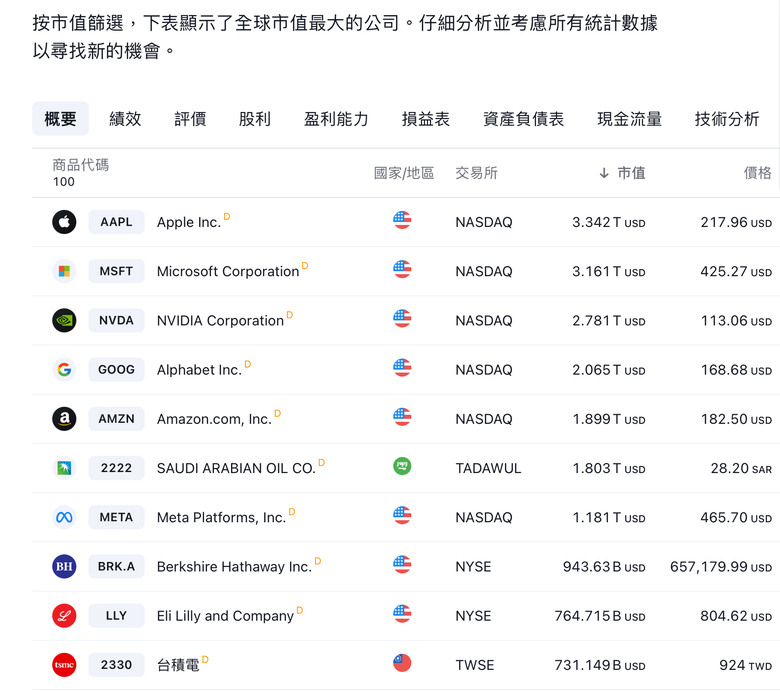Sort by the 市值 column header
The image size is (780, 692).
pos(631,173)
